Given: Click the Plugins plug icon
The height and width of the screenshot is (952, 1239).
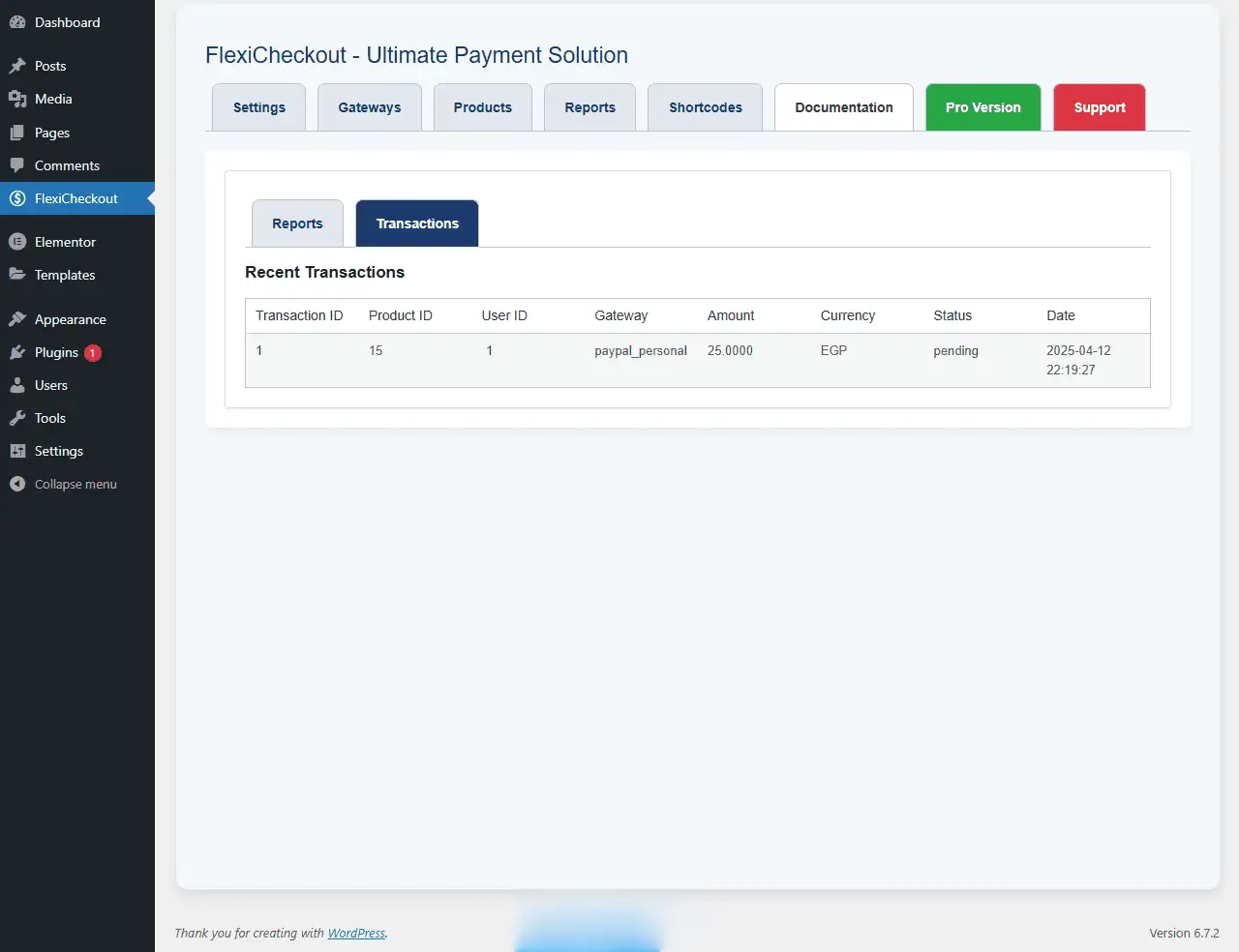Looking at the screenshot, I should point(17,352).
